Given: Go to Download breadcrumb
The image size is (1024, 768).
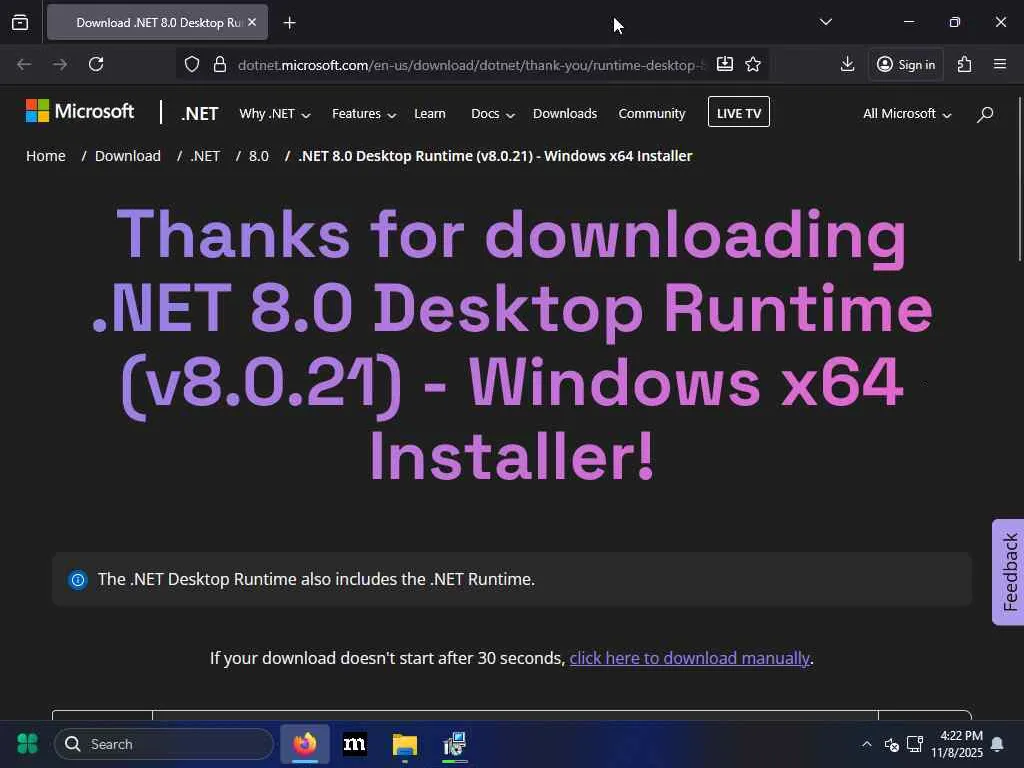Looking at the screenshot, I should (128, 156).
